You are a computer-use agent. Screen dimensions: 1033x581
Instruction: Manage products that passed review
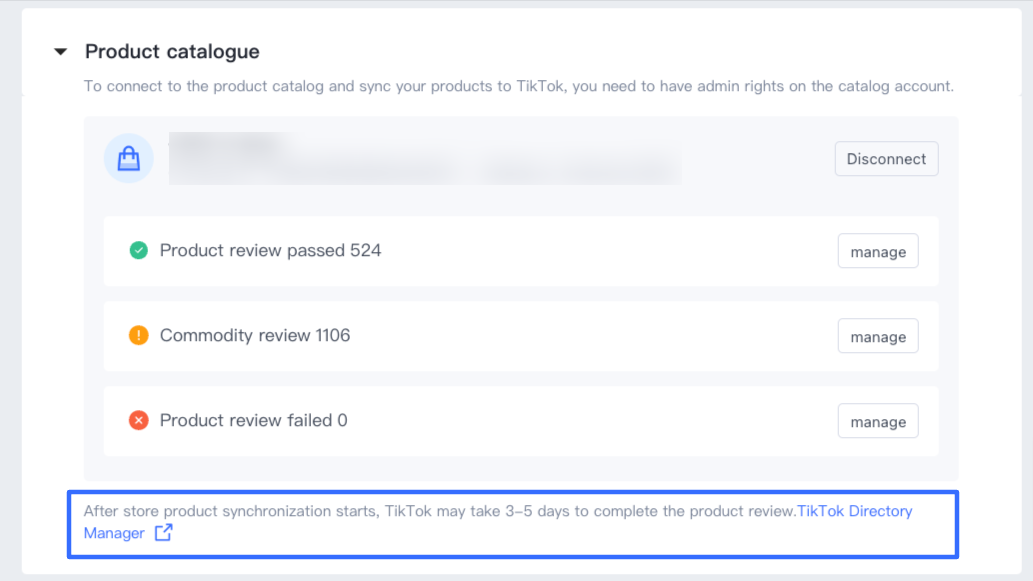click(x=877, y=252)
